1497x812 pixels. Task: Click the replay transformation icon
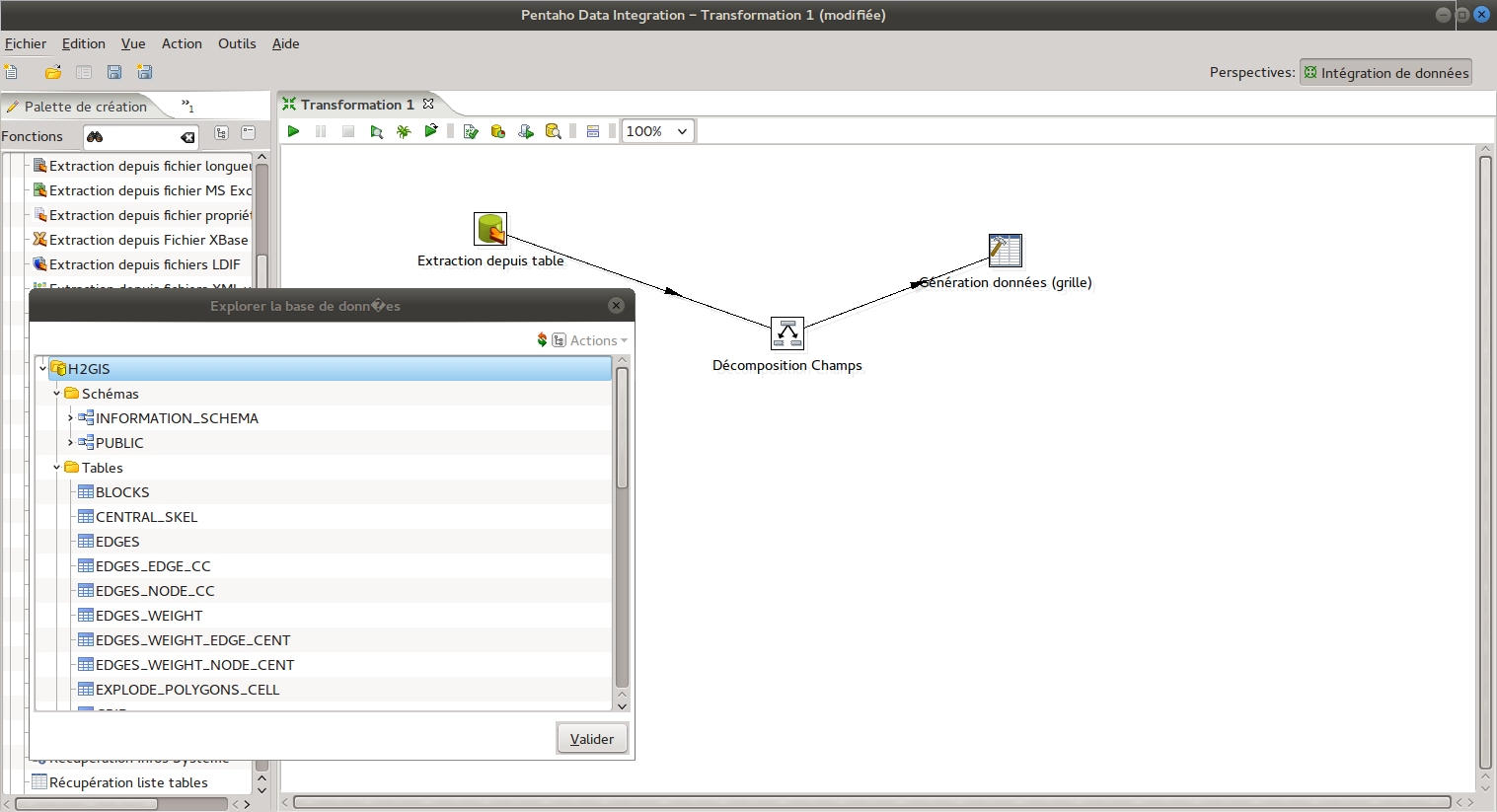[x=431, y=131]
